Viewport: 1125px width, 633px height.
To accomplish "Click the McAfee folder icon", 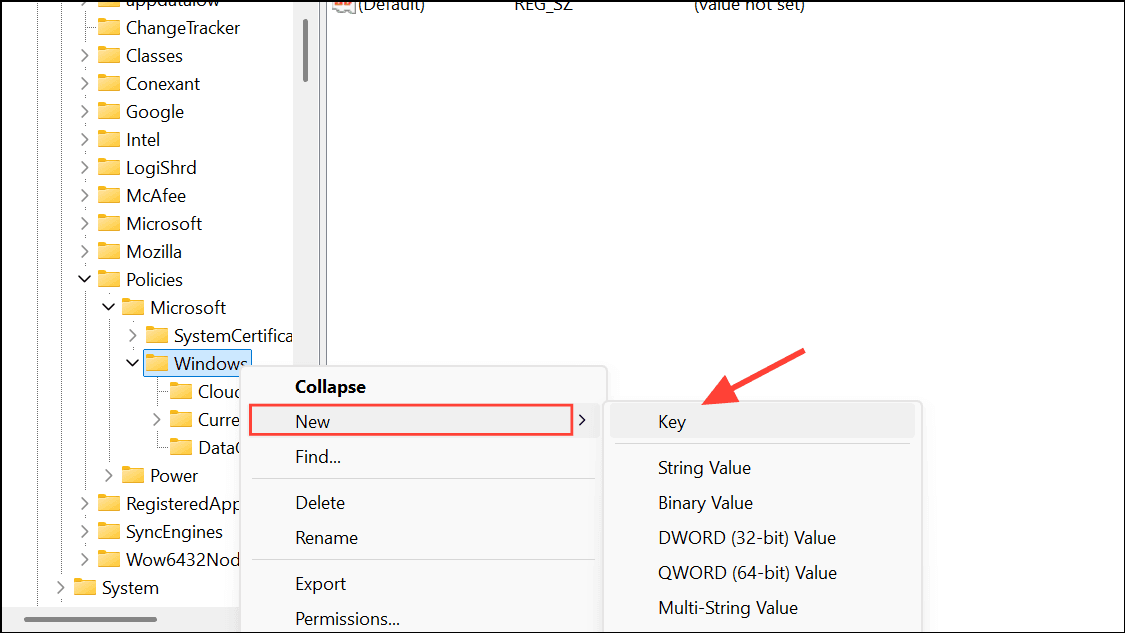I will [109, 196].
